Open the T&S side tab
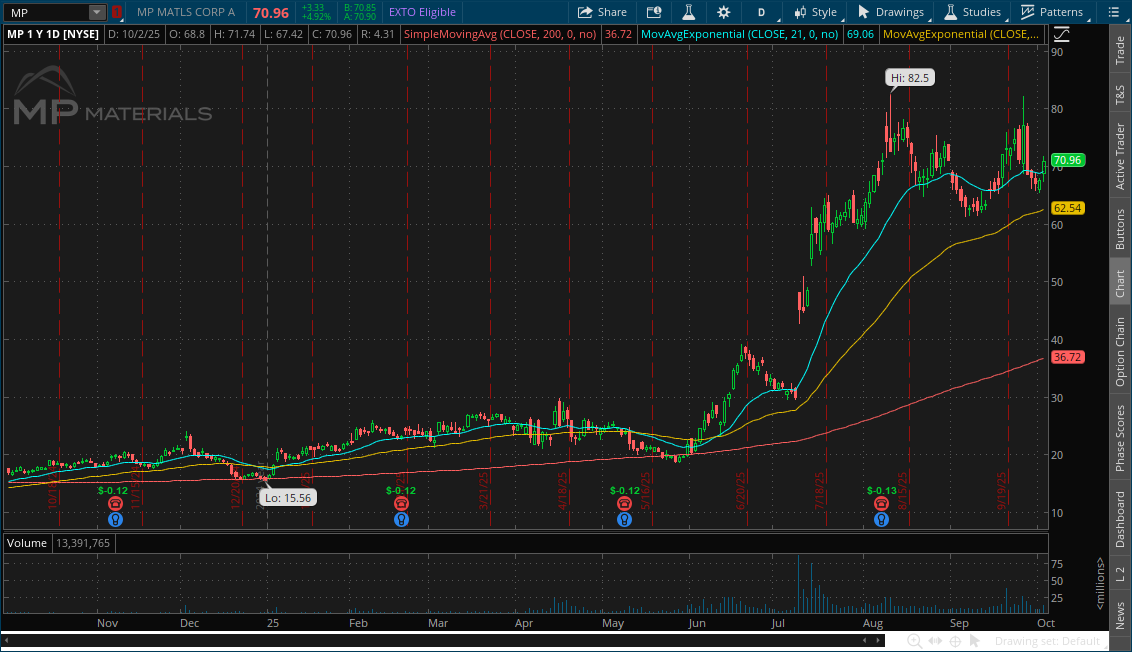 (1120, 95)
